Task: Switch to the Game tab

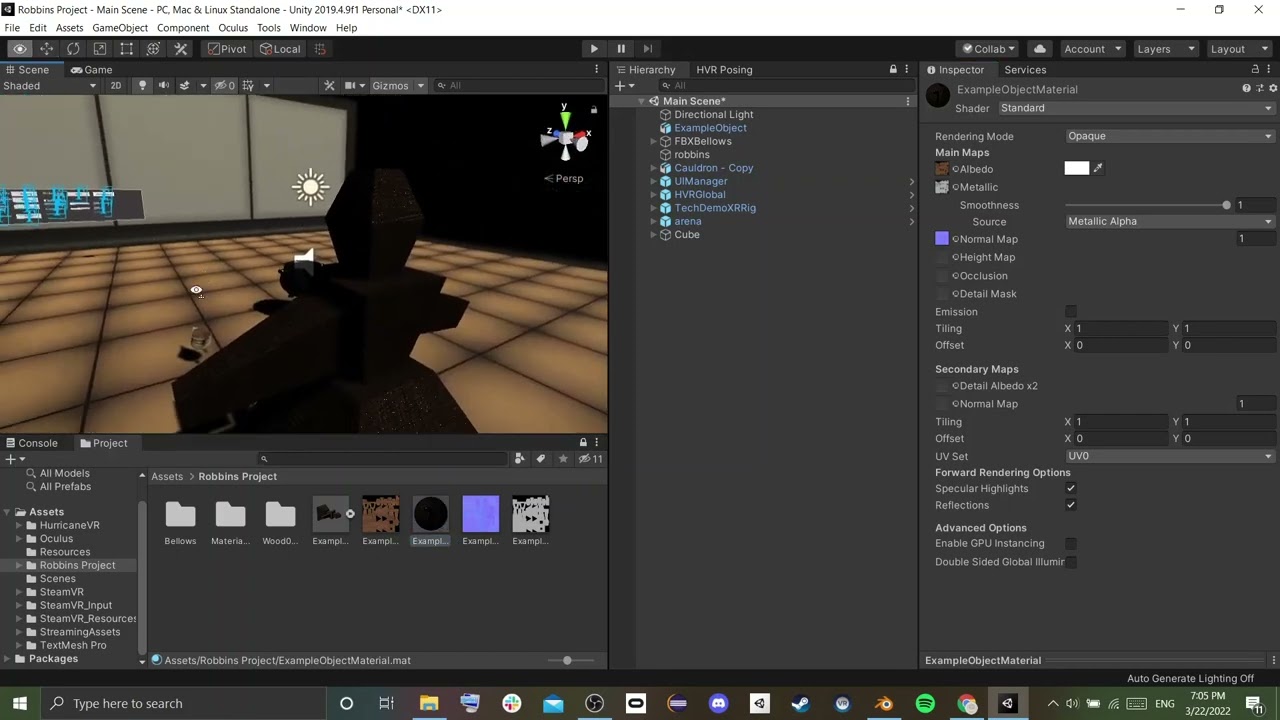Action: click(x=91, y=70)
